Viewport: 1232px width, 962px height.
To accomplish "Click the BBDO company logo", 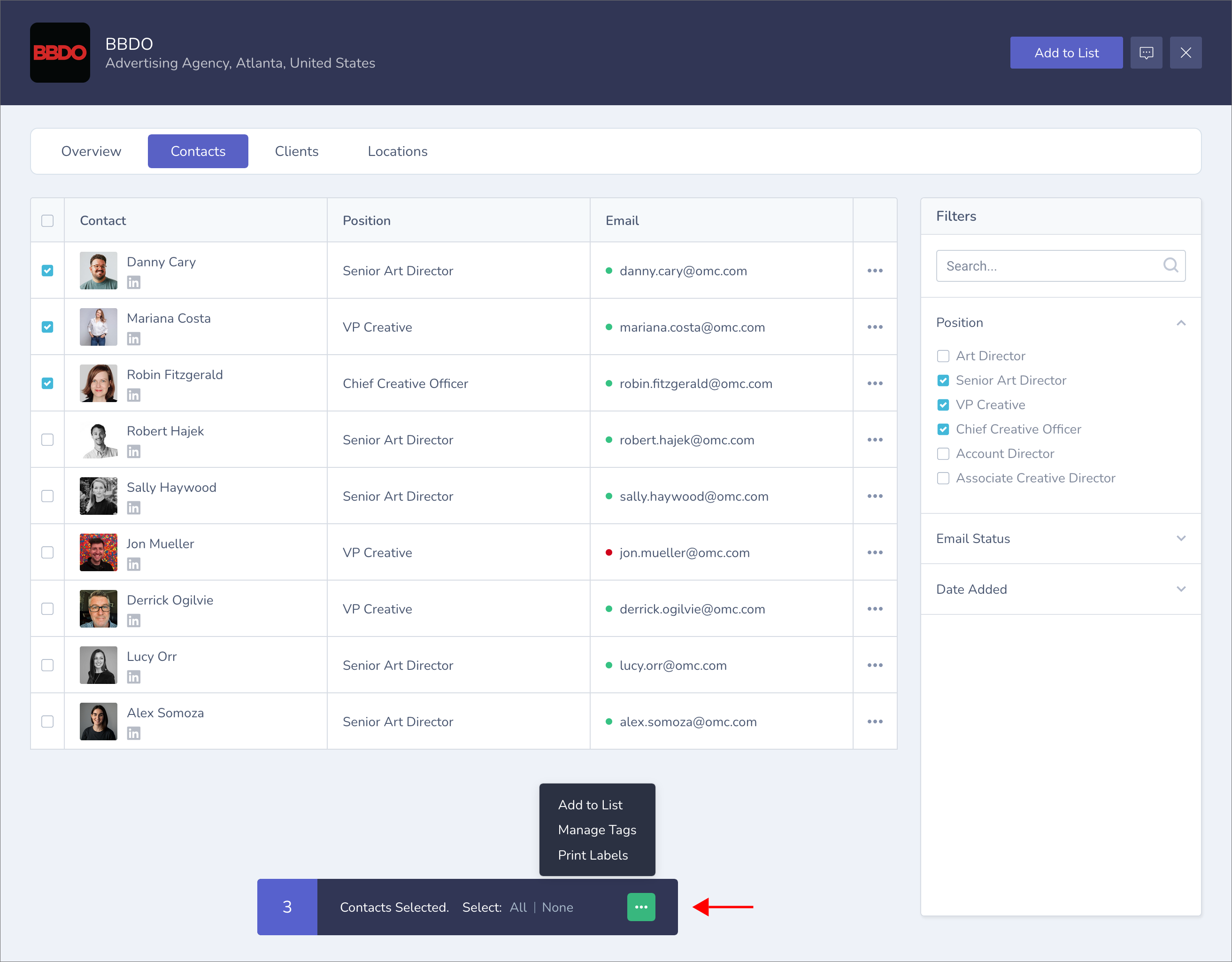I will coord(60,53).
